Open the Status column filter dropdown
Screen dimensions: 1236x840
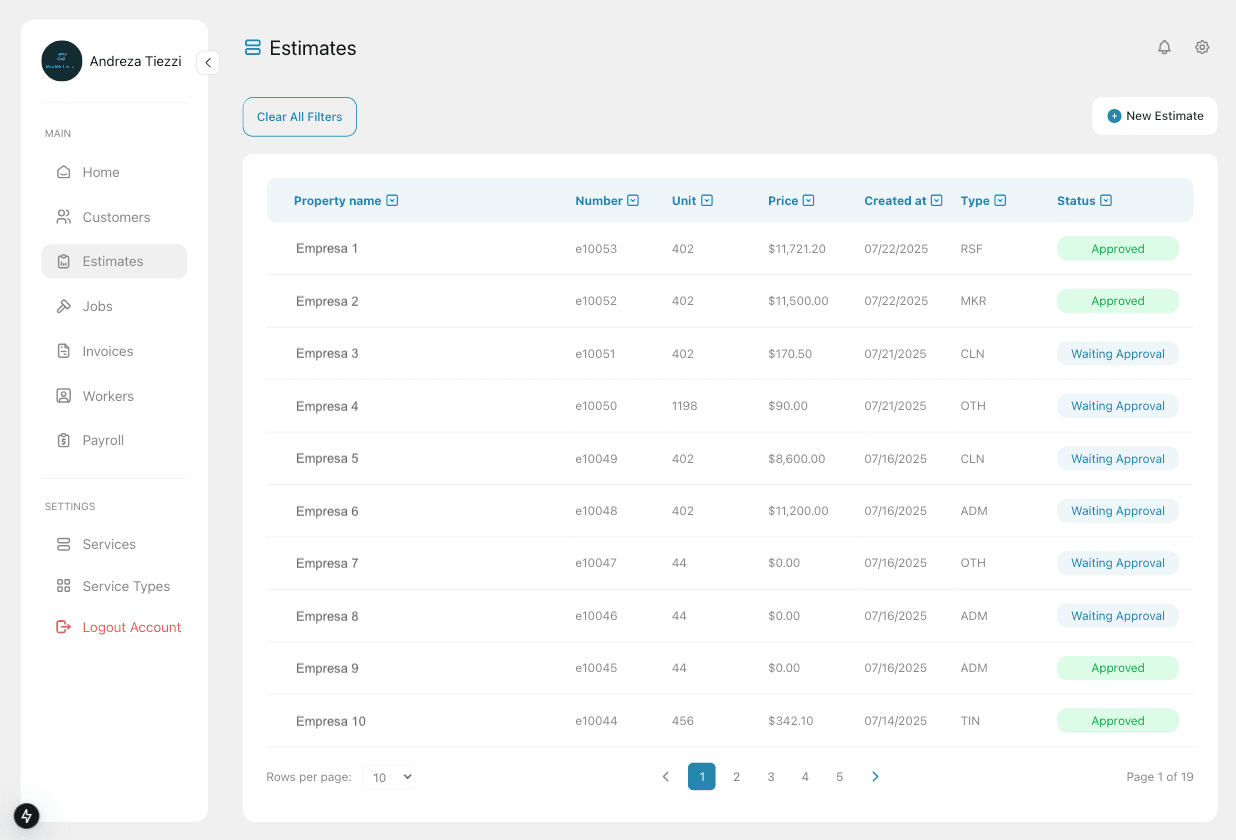[x=1106, y=201]
